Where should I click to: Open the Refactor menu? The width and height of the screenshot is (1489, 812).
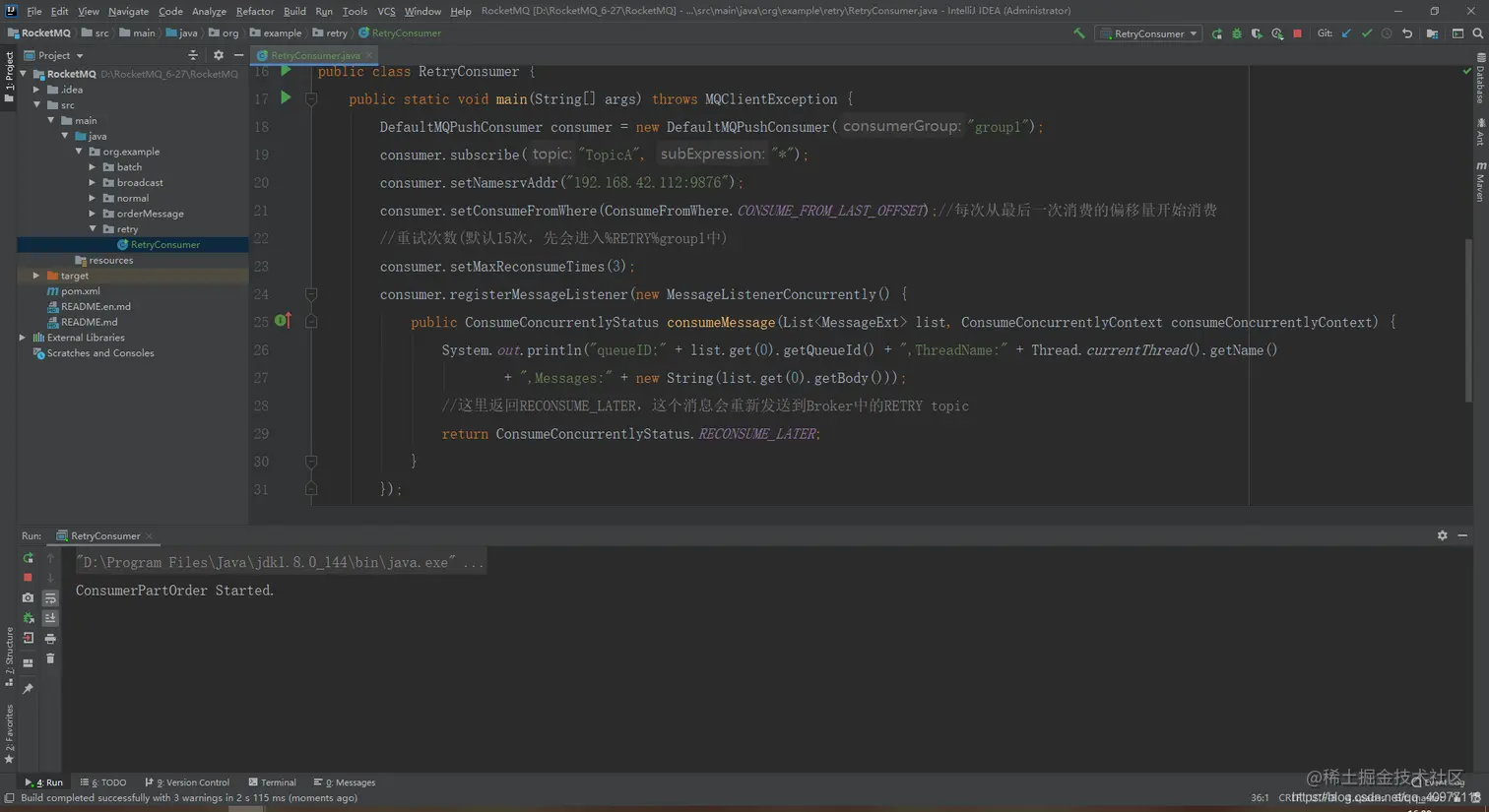[255, 11]
